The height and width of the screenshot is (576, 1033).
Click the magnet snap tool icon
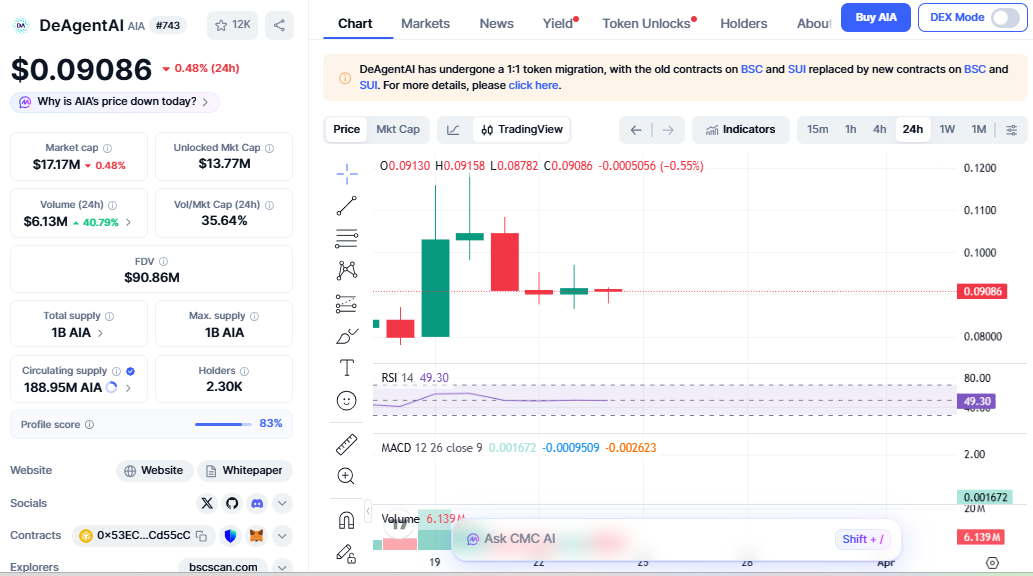pyautogui.click(x=347, y=520)
